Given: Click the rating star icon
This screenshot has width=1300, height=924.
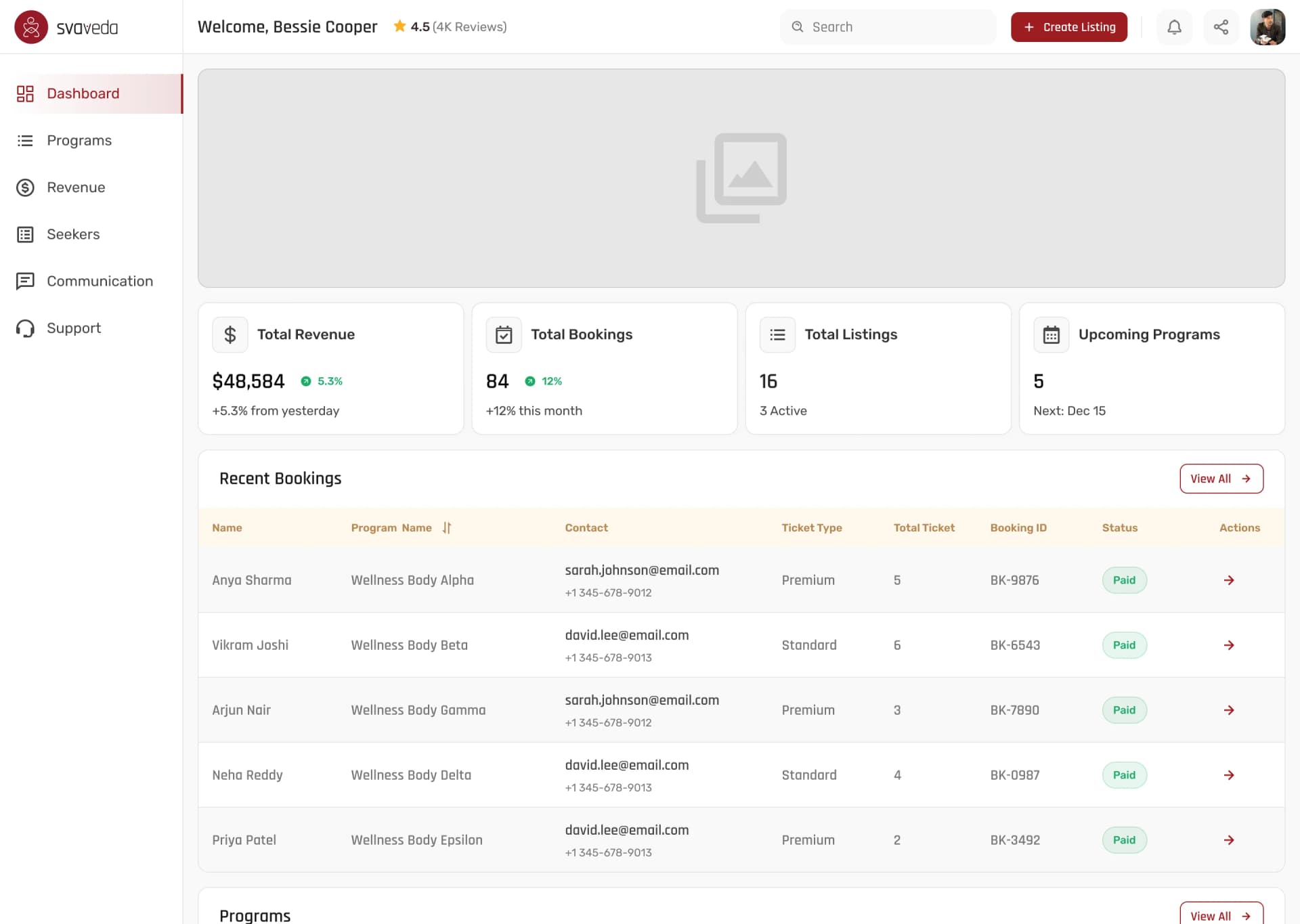Looking at the screenshot, I should pyautogui.click(x=399, y=26).
